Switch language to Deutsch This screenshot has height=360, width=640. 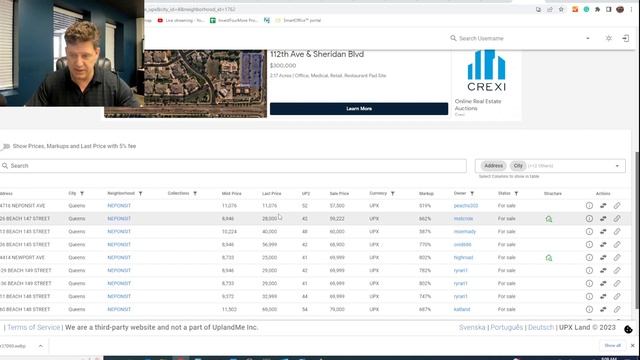click(x=541, y=327)
